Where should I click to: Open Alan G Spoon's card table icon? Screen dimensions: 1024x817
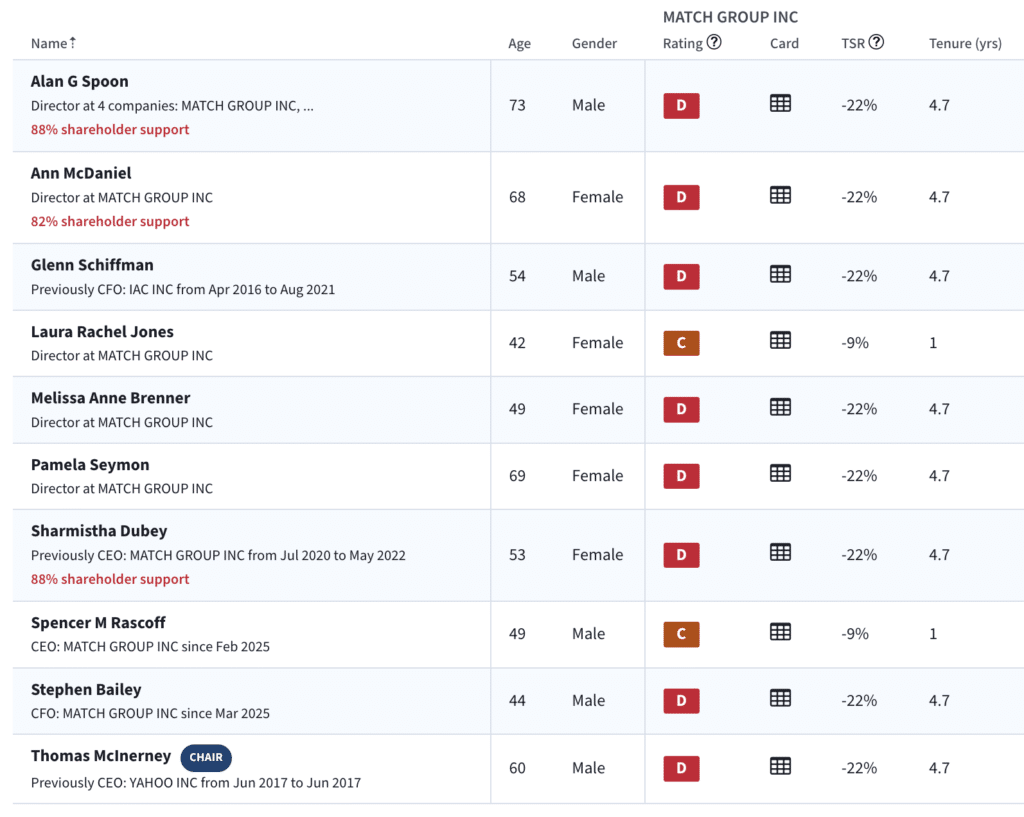[x=780, y=104]
